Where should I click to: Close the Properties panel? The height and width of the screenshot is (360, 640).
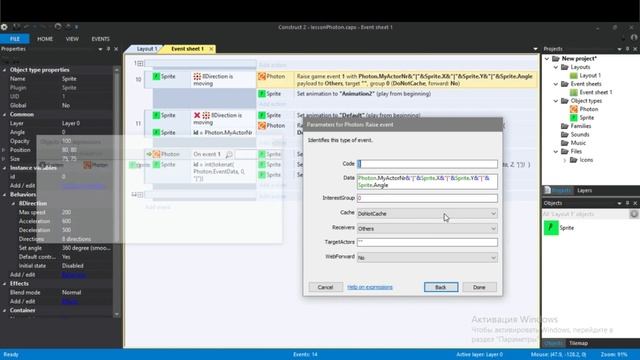[116, 49]
